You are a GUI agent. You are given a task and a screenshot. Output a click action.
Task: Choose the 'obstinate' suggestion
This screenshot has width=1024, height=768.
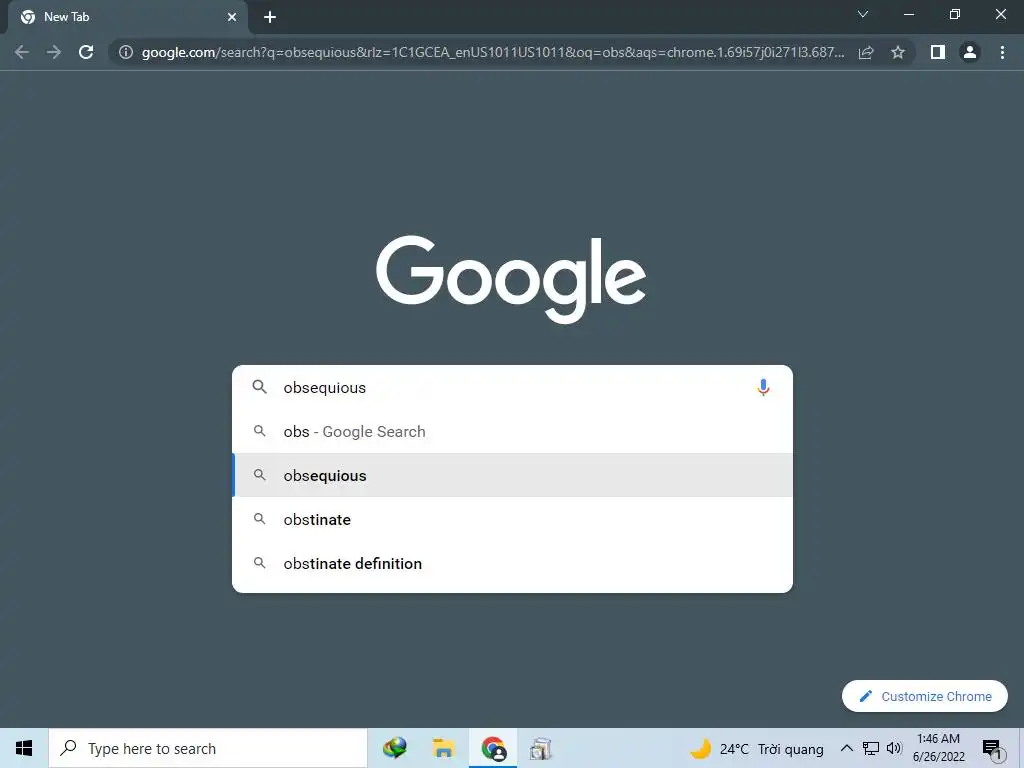coord(513,520)
